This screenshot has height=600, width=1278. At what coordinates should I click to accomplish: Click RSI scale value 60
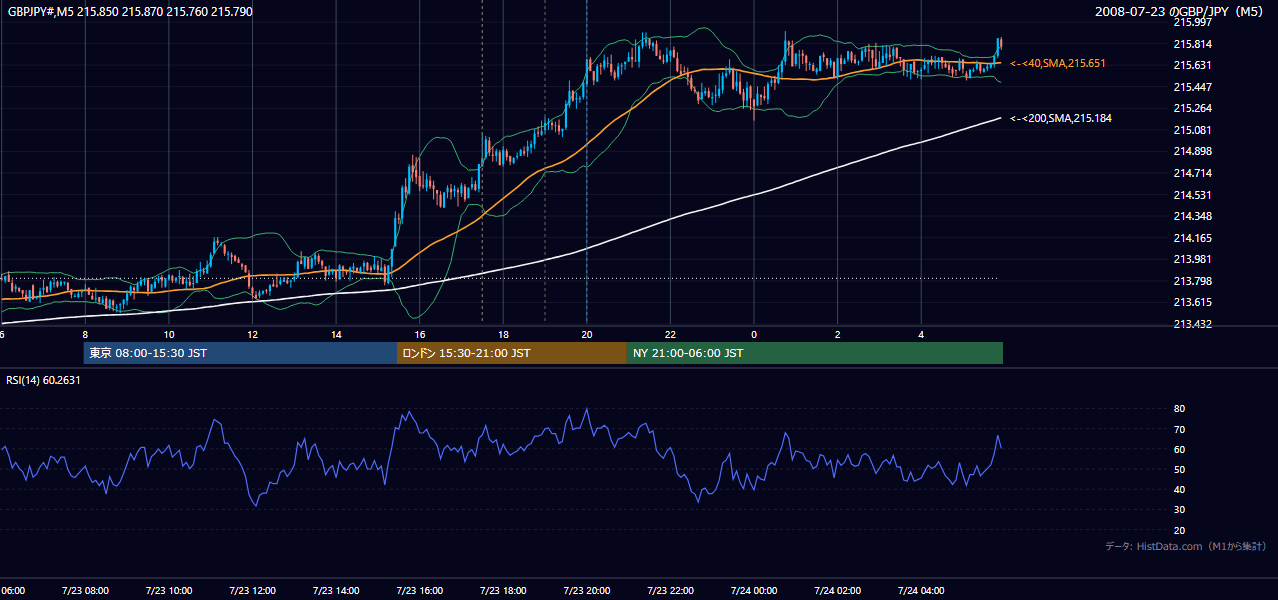click(x=1179, y=449)
